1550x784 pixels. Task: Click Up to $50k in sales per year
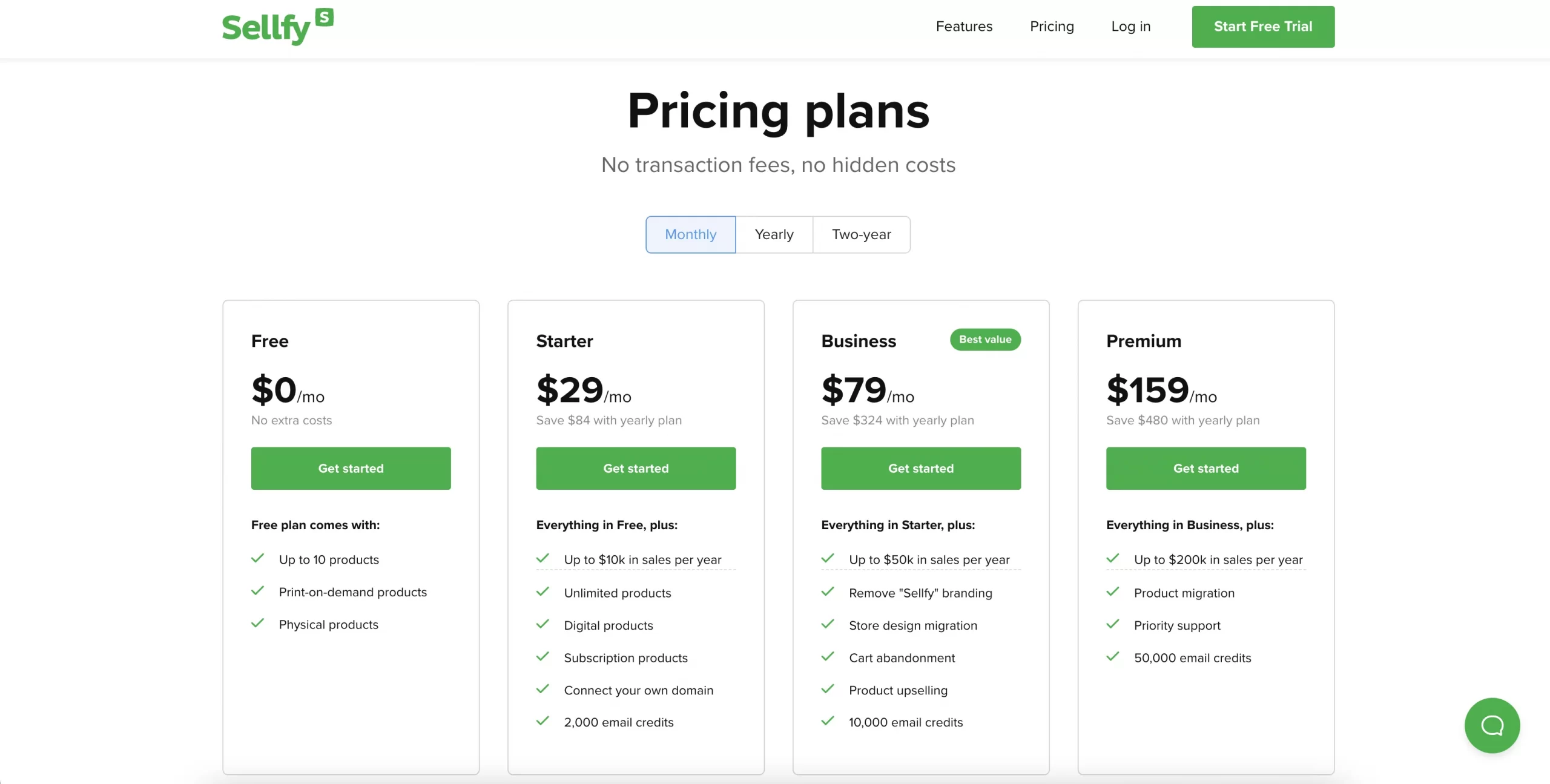929,560
